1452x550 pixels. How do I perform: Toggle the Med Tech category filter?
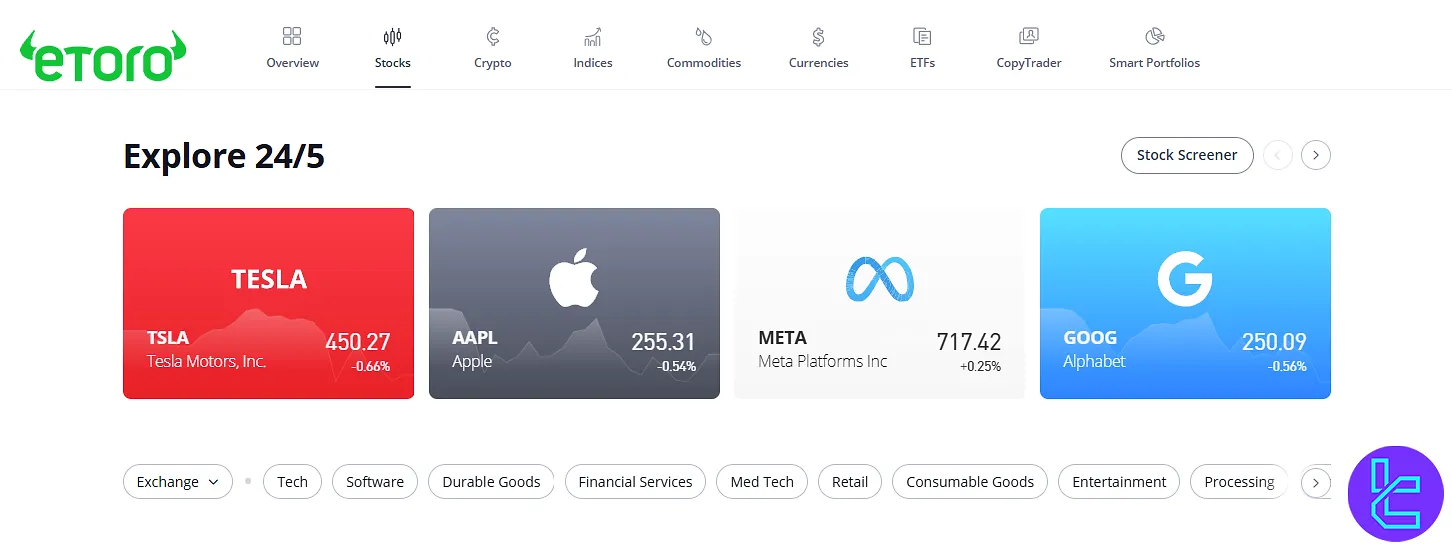click(x=762, y=482)
